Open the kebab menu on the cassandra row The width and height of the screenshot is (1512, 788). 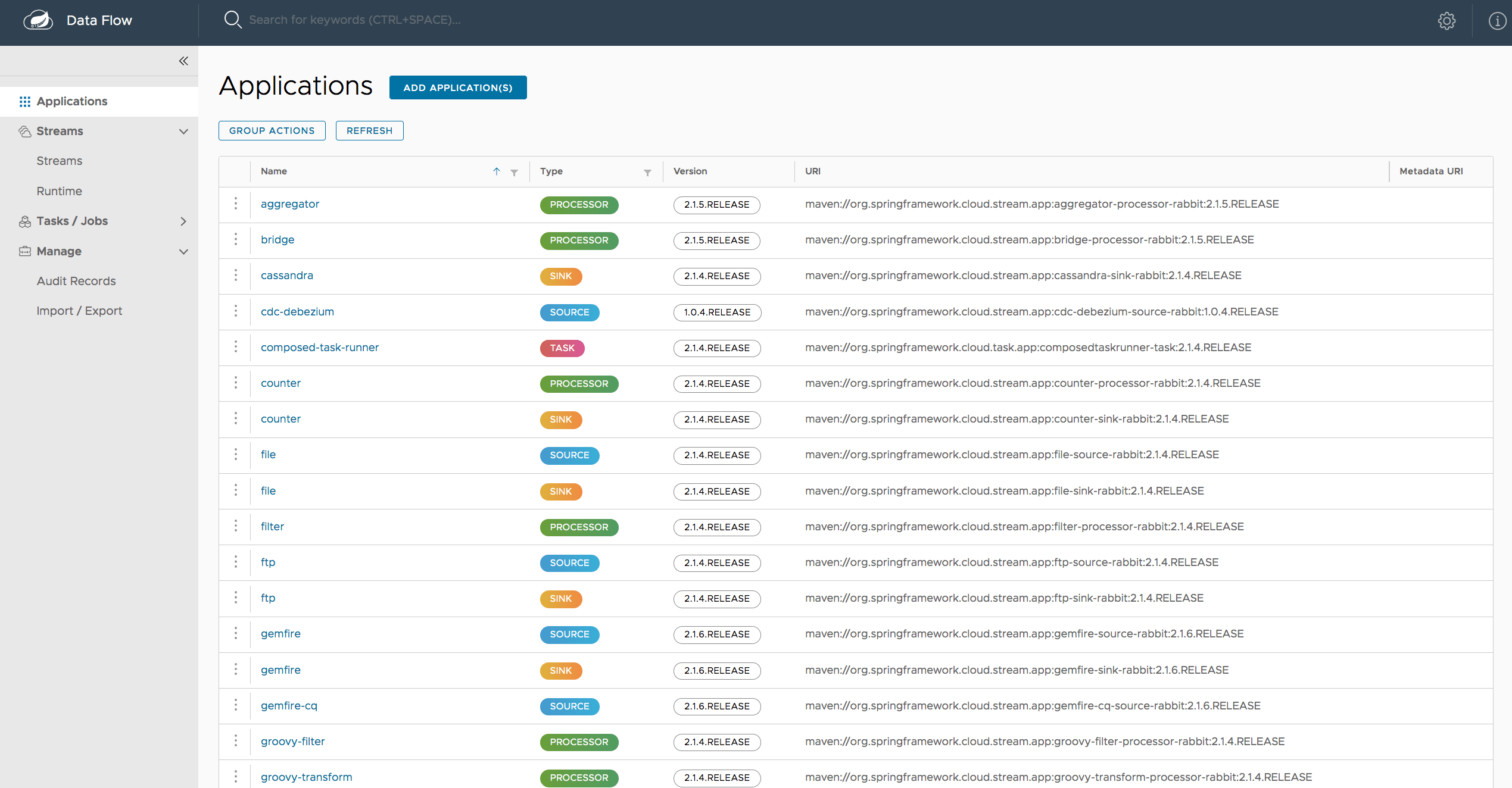235,276
